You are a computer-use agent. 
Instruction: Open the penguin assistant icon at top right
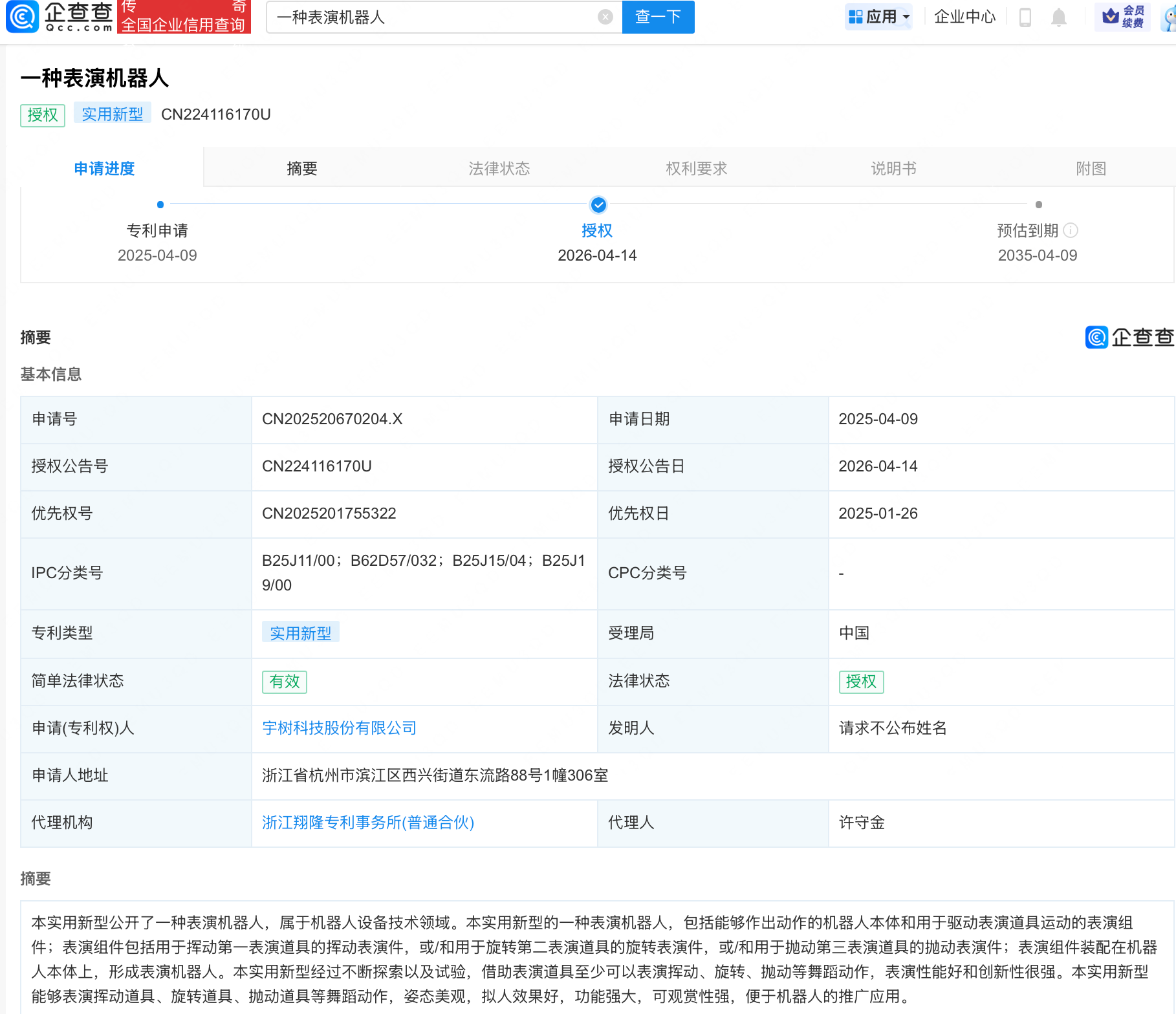click(1167, 17)
